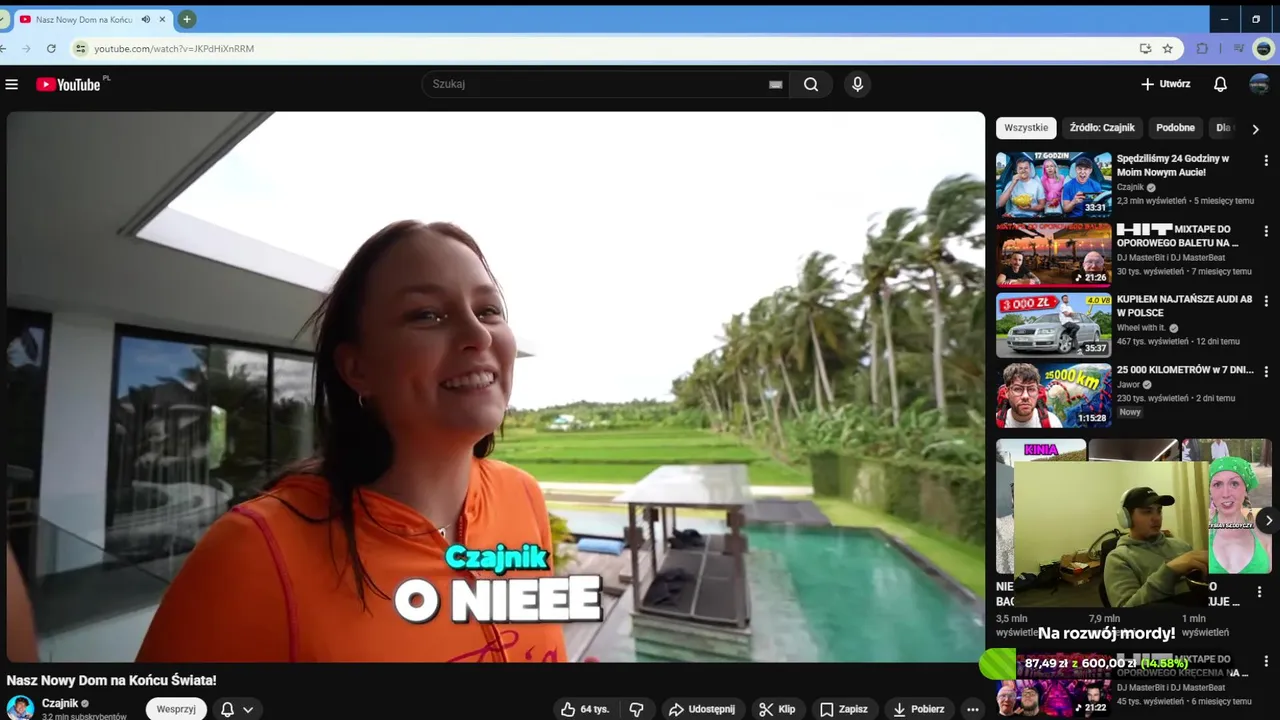Open the browser profile avatar
The image size is (1280, 720).
point(1264,48)
